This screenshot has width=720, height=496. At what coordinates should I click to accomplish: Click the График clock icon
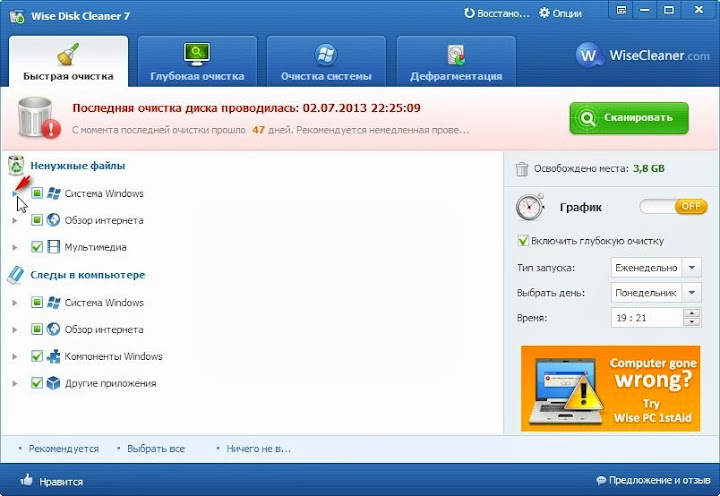click(529, 207)
